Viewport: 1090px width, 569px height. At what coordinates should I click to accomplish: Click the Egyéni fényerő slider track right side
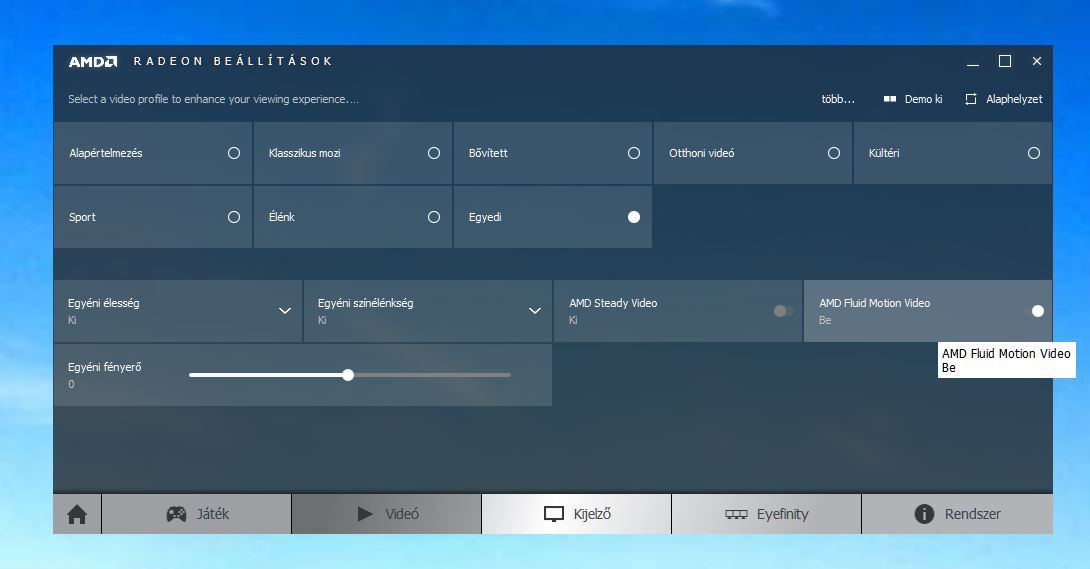click(x=431, y=375)
